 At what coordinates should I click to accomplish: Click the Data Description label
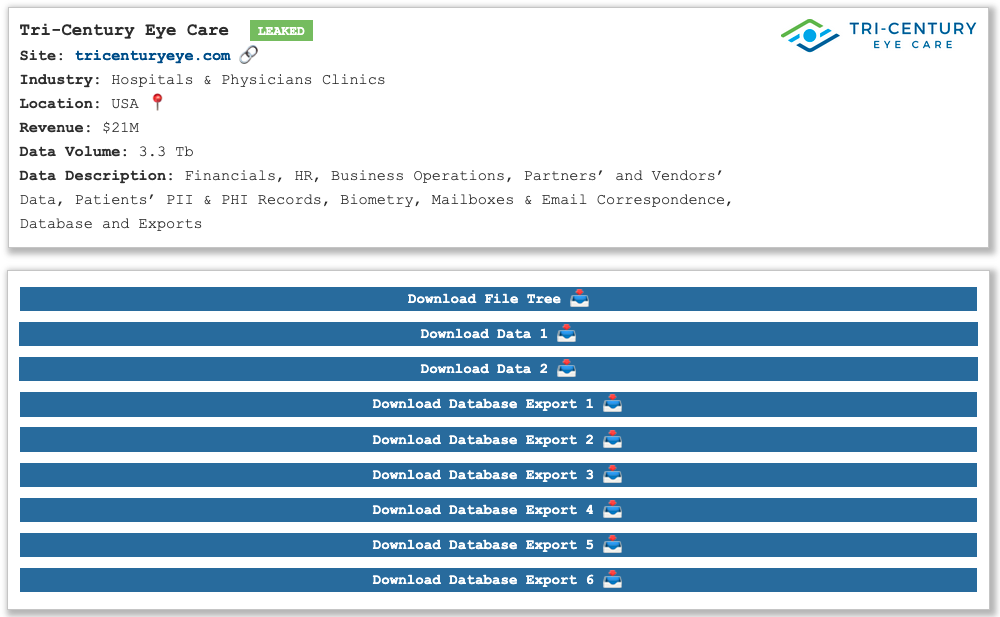point(97,176)
